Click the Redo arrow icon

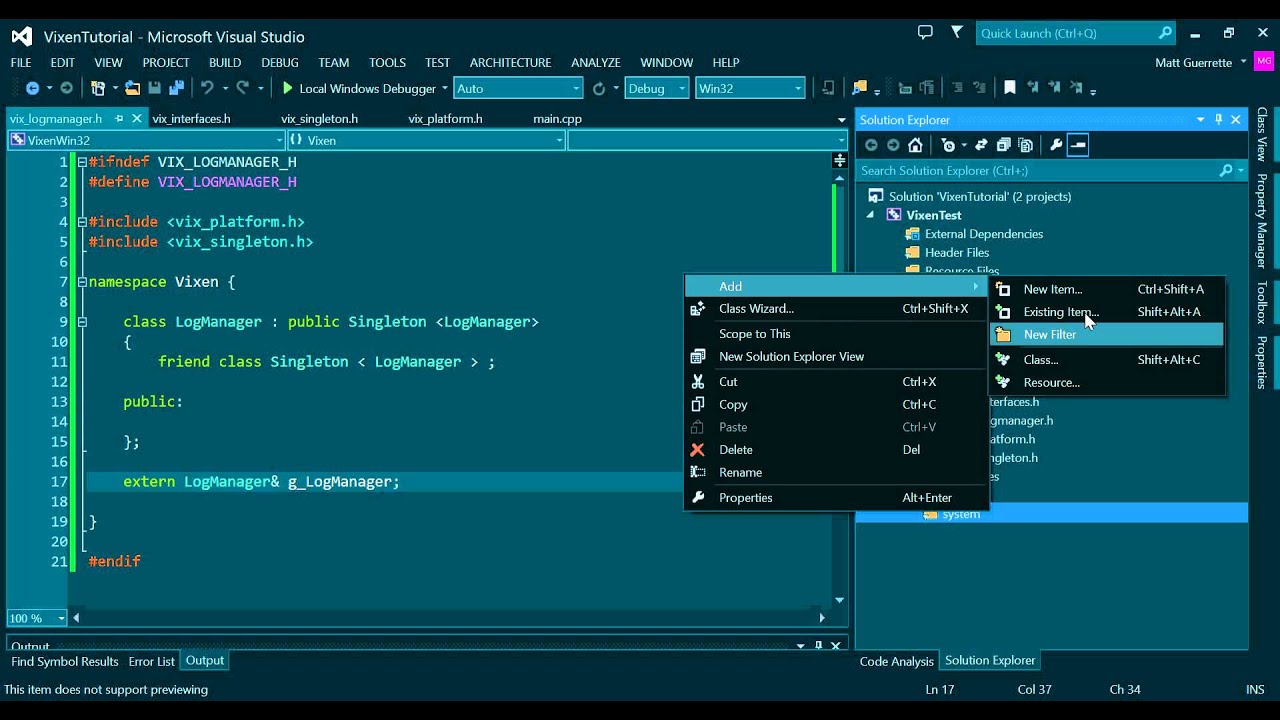(x=242, y=88)
